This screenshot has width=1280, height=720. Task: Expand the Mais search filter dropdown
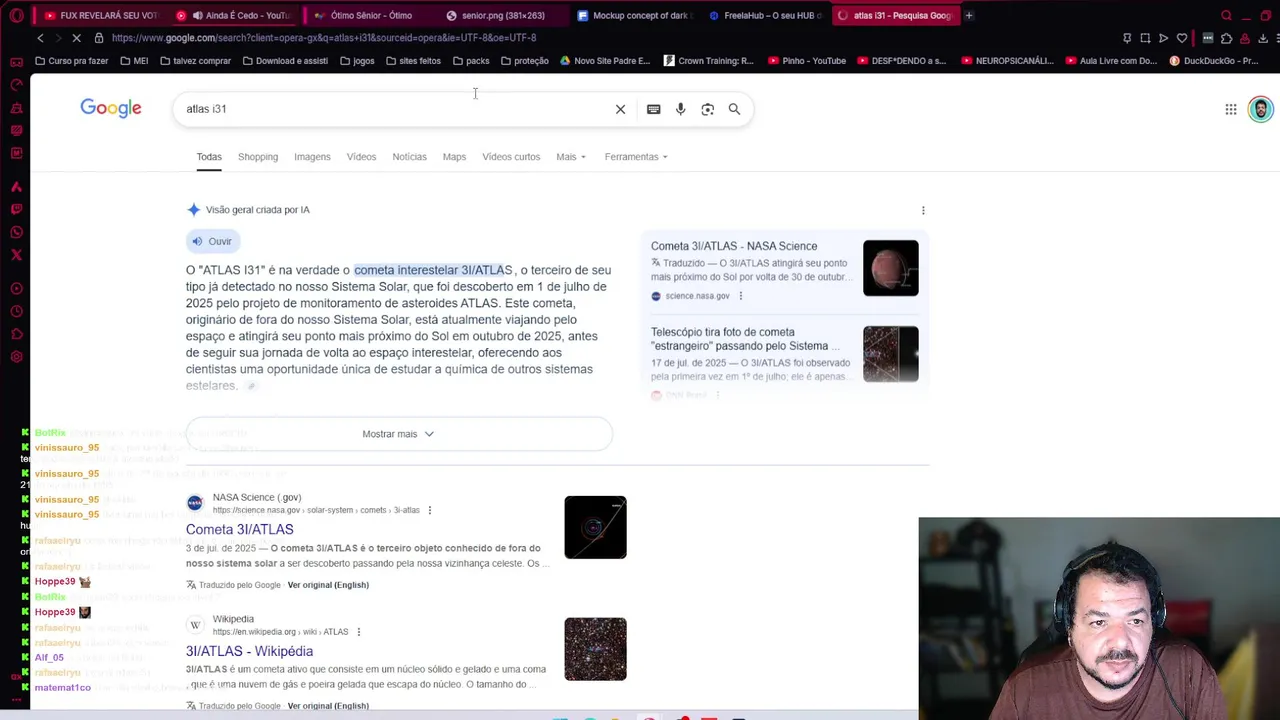point(571,157)
